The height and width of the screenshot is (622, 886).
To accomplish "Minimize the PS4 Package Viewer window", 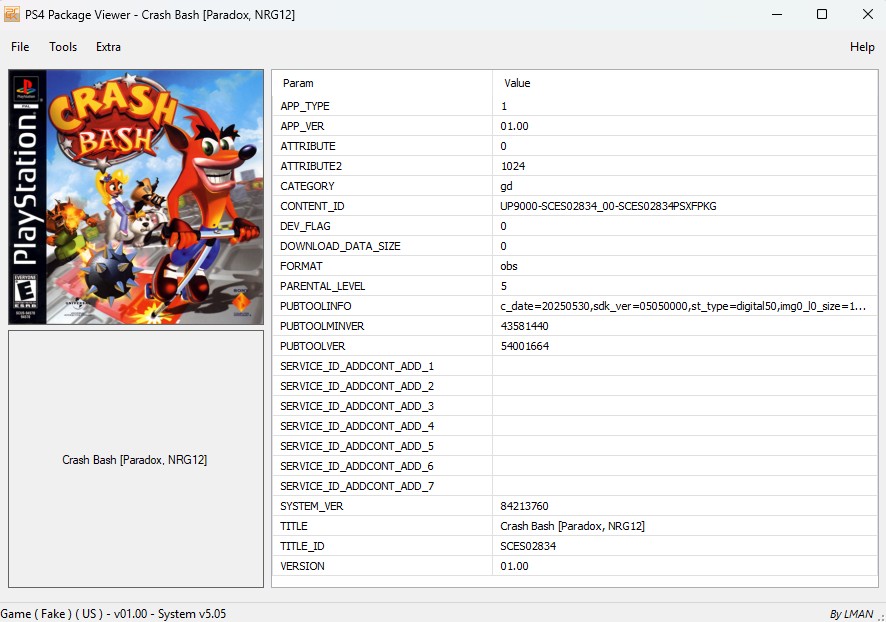I will (x=777, y=14).
